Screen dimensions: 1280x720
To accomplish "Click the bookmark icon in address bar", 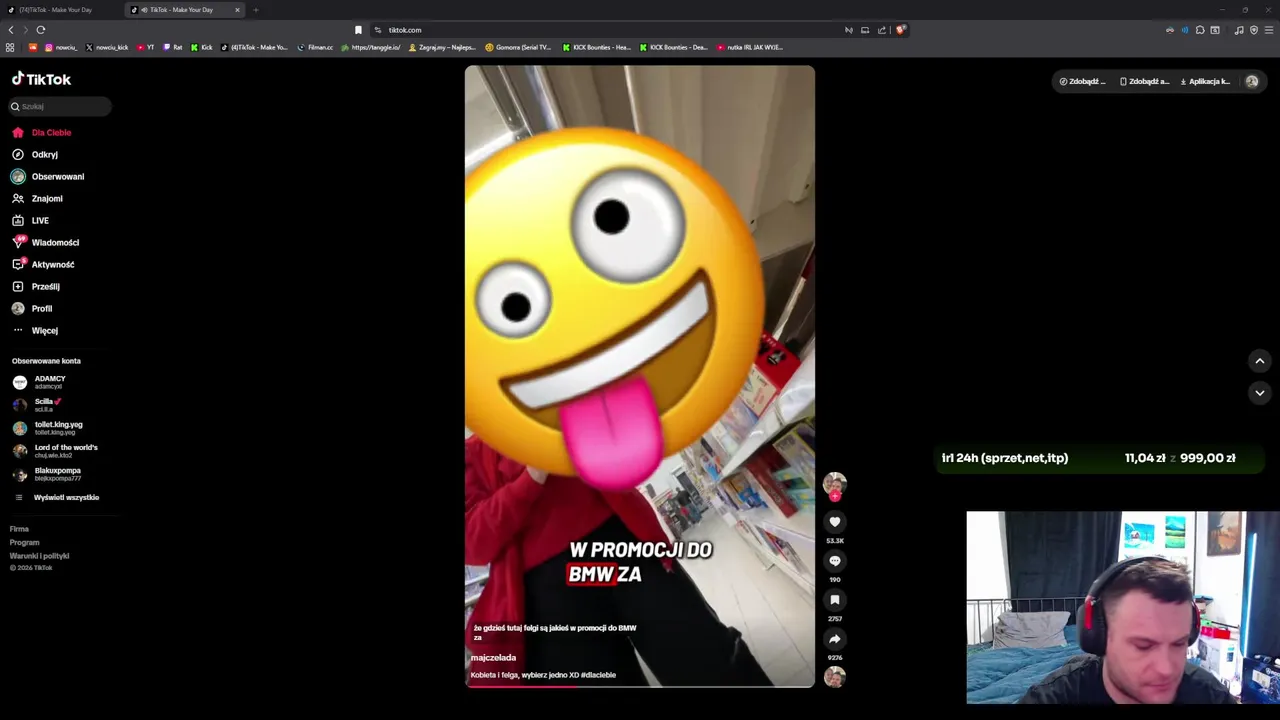I will coord(358,30).
